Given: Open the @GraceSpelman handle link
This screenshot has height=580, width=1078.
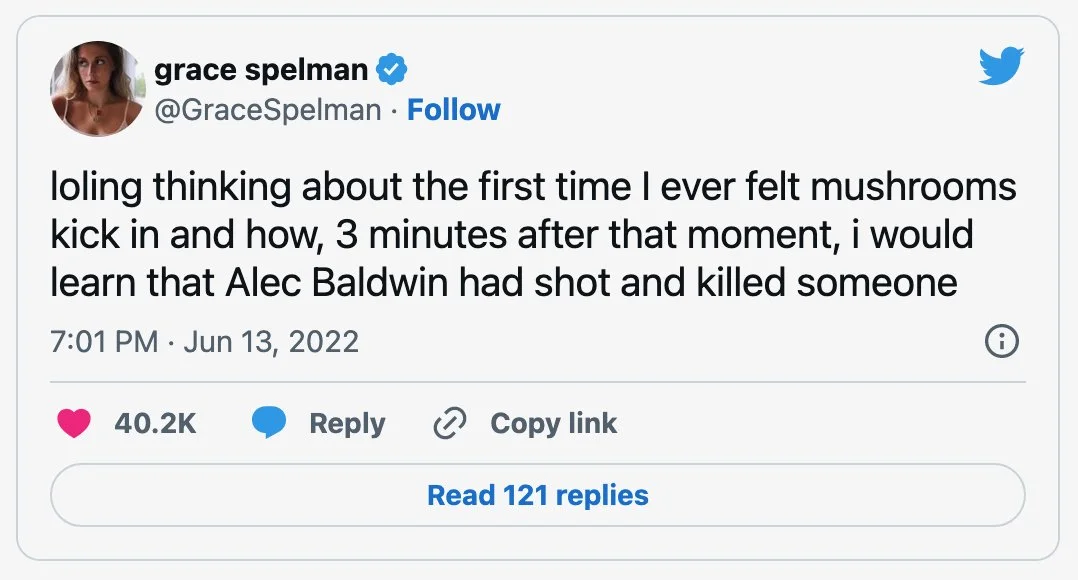Looking at the screenshot, I should click(267, 109).
